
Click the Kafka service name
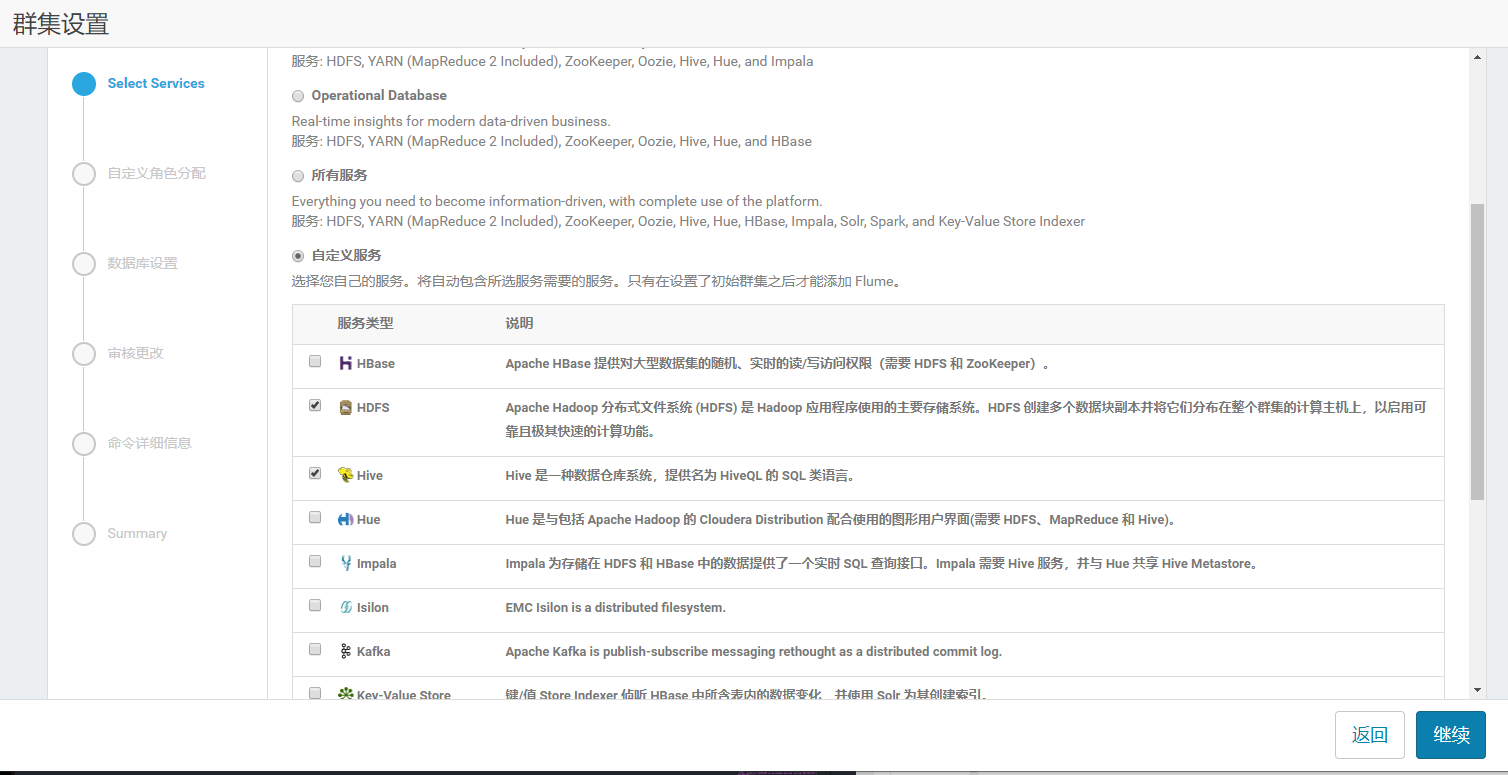[374, 652]
